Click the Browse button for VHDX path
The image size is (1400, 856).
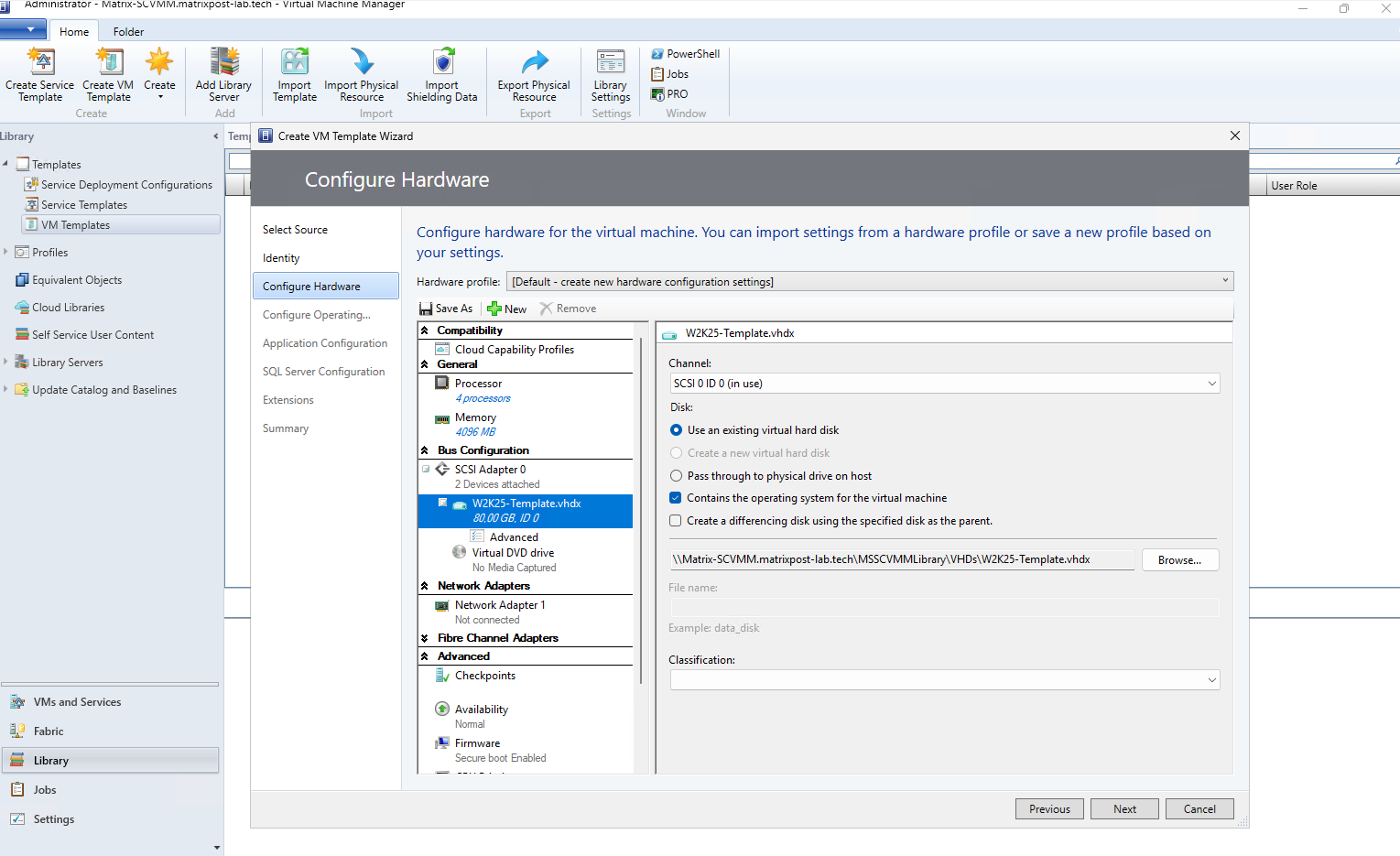[x=1180, y=560]
